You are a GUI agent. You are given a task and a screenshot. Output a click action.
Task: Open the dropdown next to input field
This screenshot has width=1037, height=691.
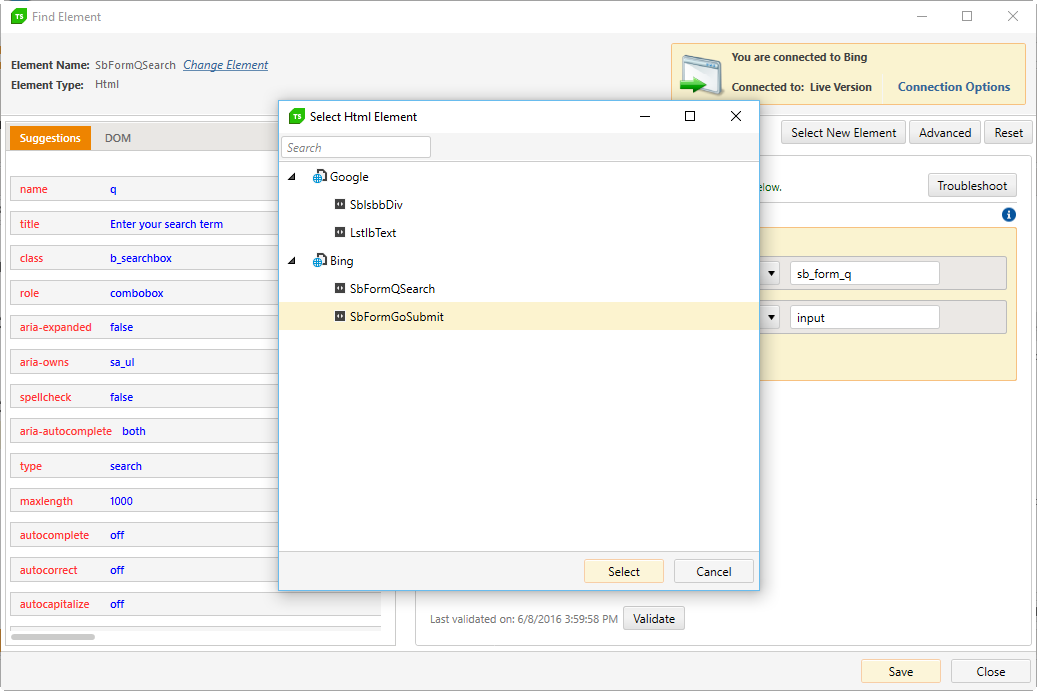point(771,317)
